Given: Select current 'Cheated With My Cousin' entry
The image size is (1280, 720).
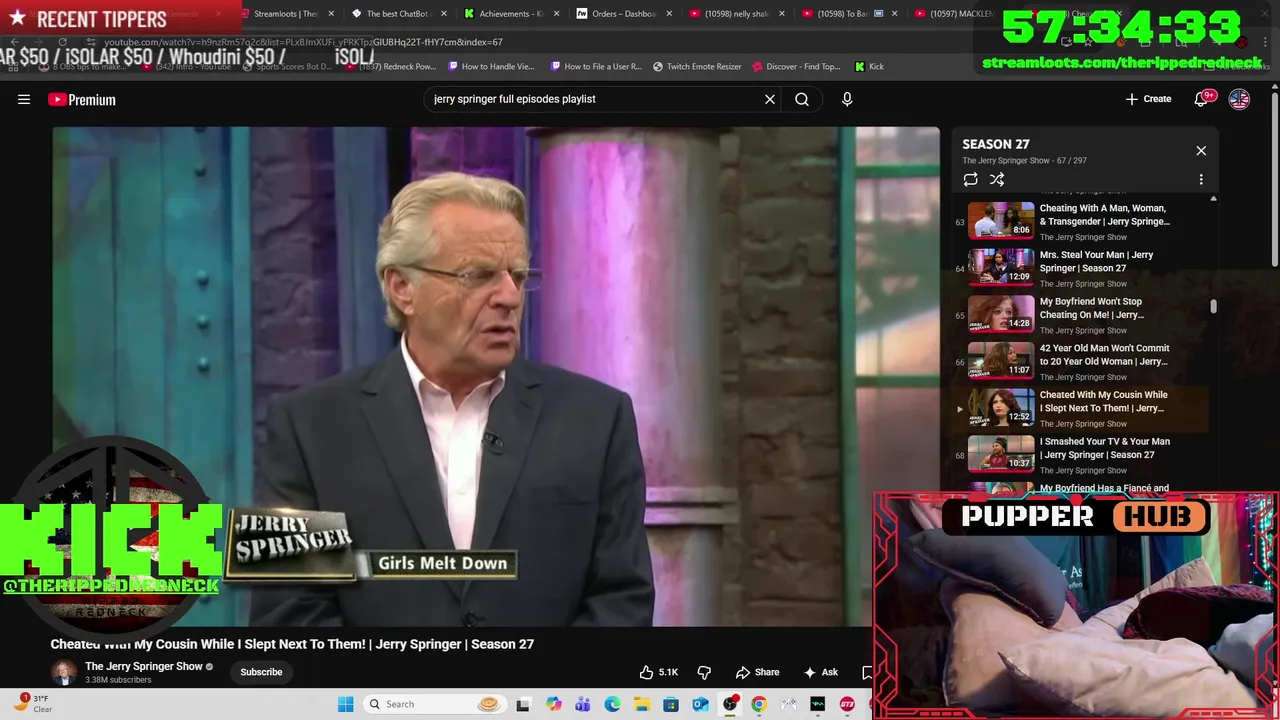Looking at the screenshot, I should pos(1082,408).
